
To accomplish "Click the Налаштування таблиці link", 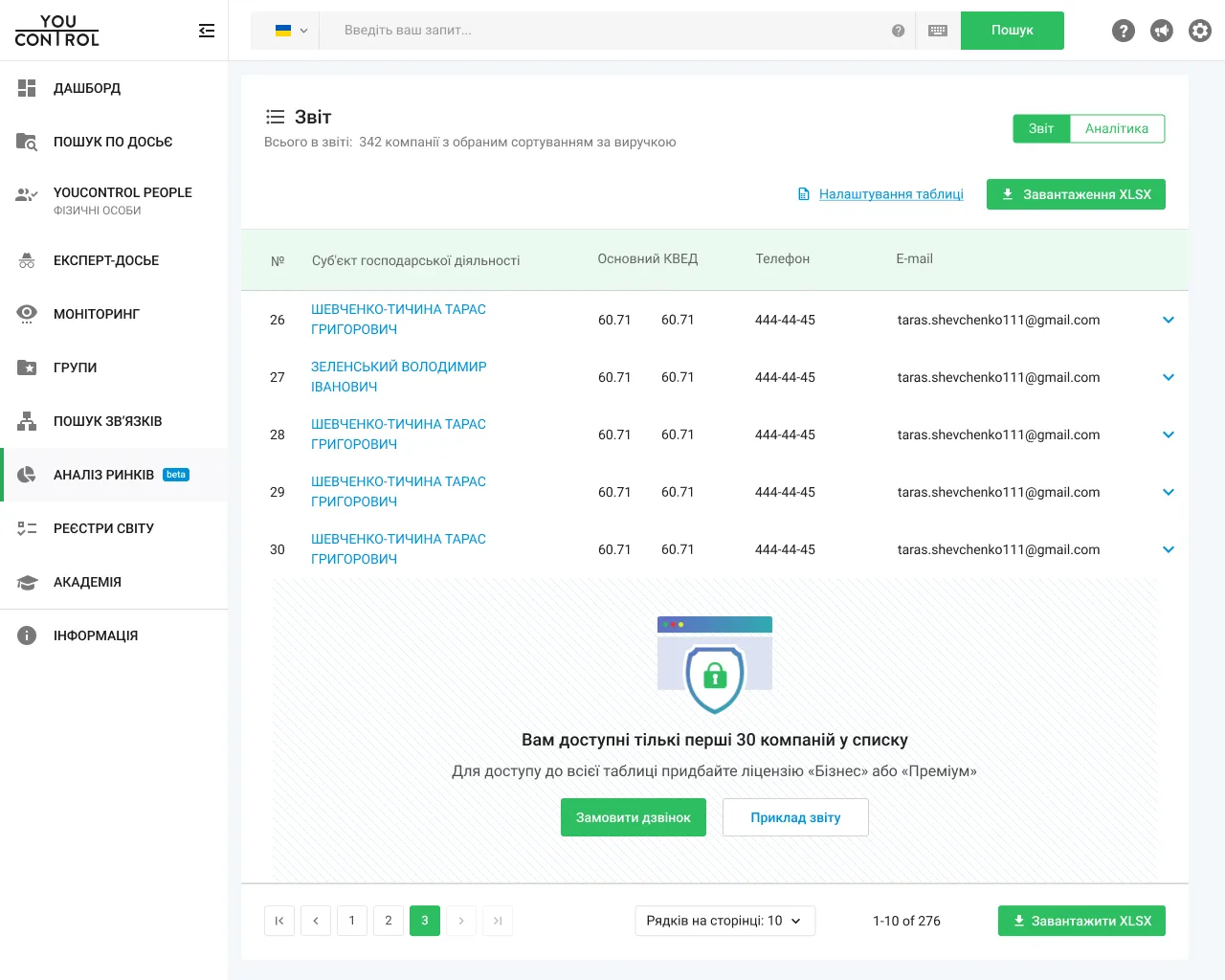I will [x=891, y=194].
